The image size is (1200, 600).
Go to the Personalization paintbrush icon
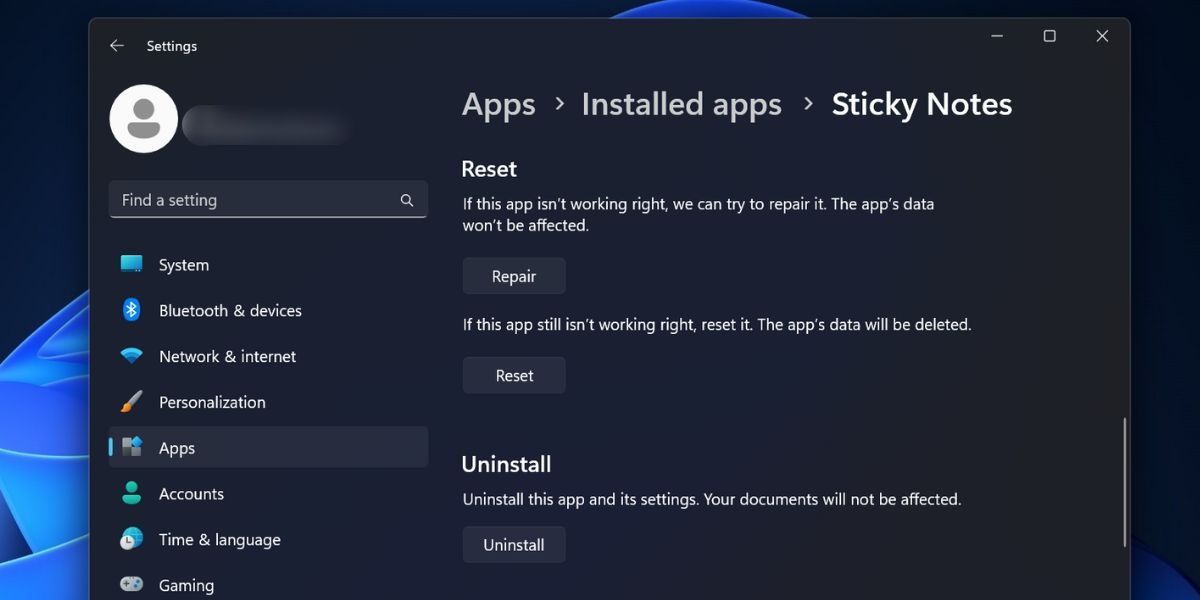[x=131, y=402]
